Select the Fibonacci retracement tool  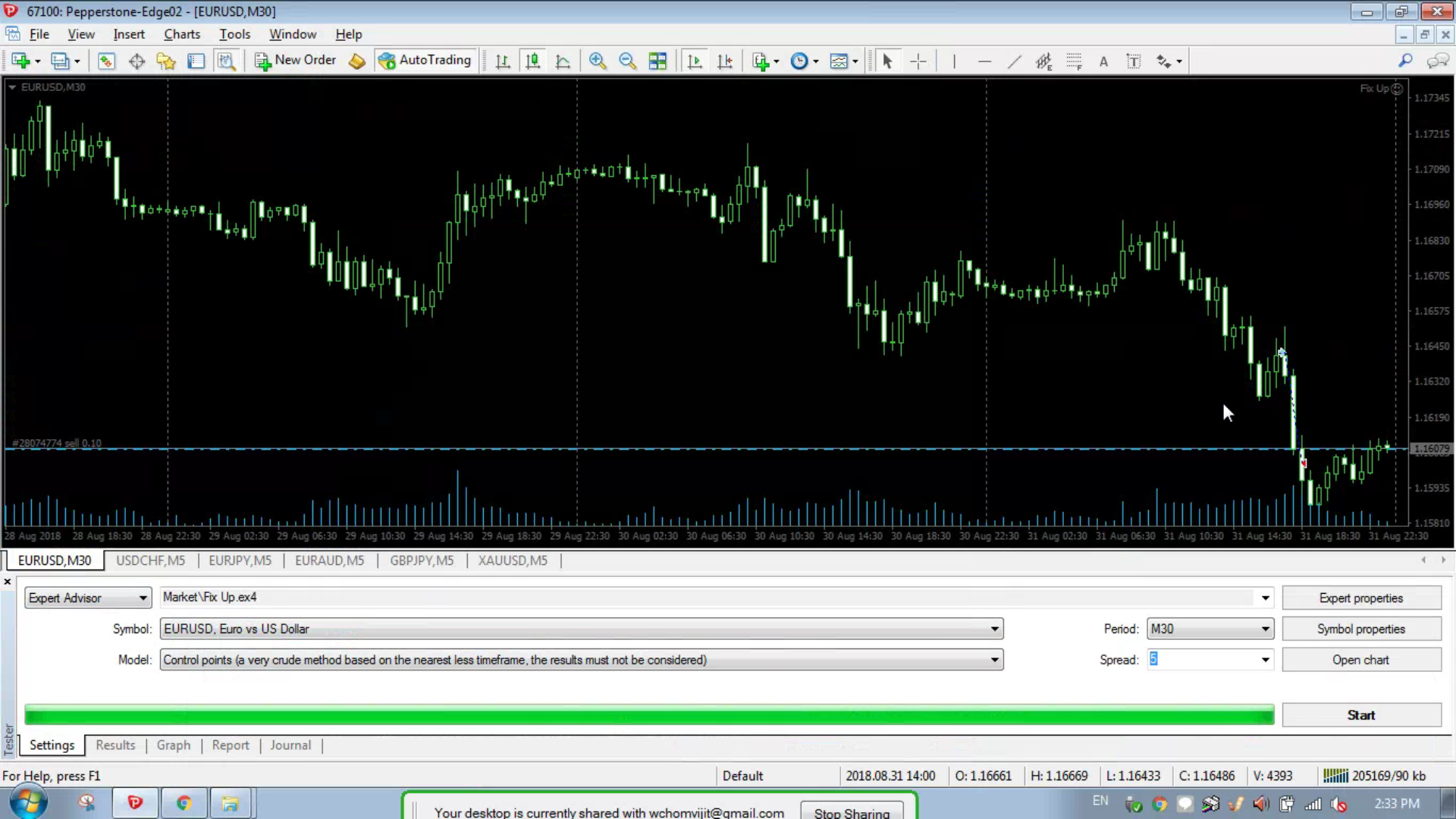click(x=1074, y=61)
